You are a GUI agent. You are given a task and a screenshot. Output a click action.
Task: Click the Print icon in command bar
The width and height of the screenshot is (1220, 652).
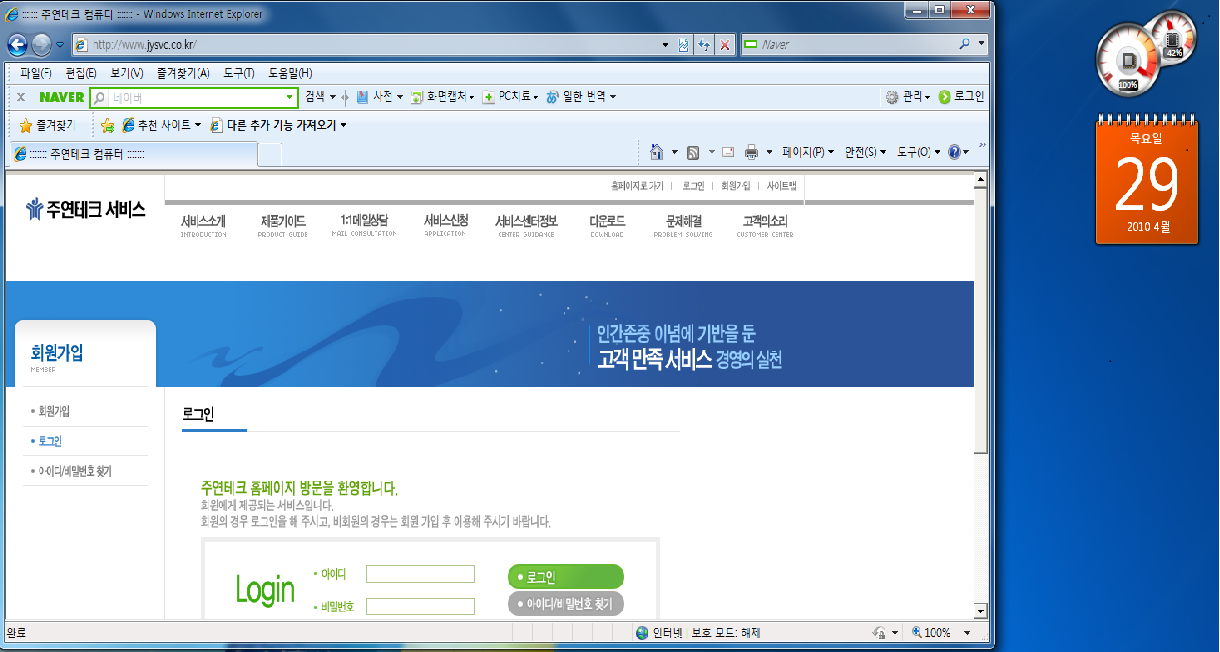[x=751, y=152]
